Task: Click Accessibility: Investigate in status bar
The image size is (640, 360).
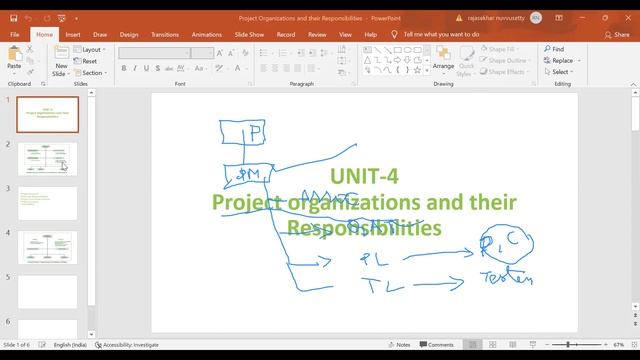Action: pyautogui.click(x=127, y=345)
